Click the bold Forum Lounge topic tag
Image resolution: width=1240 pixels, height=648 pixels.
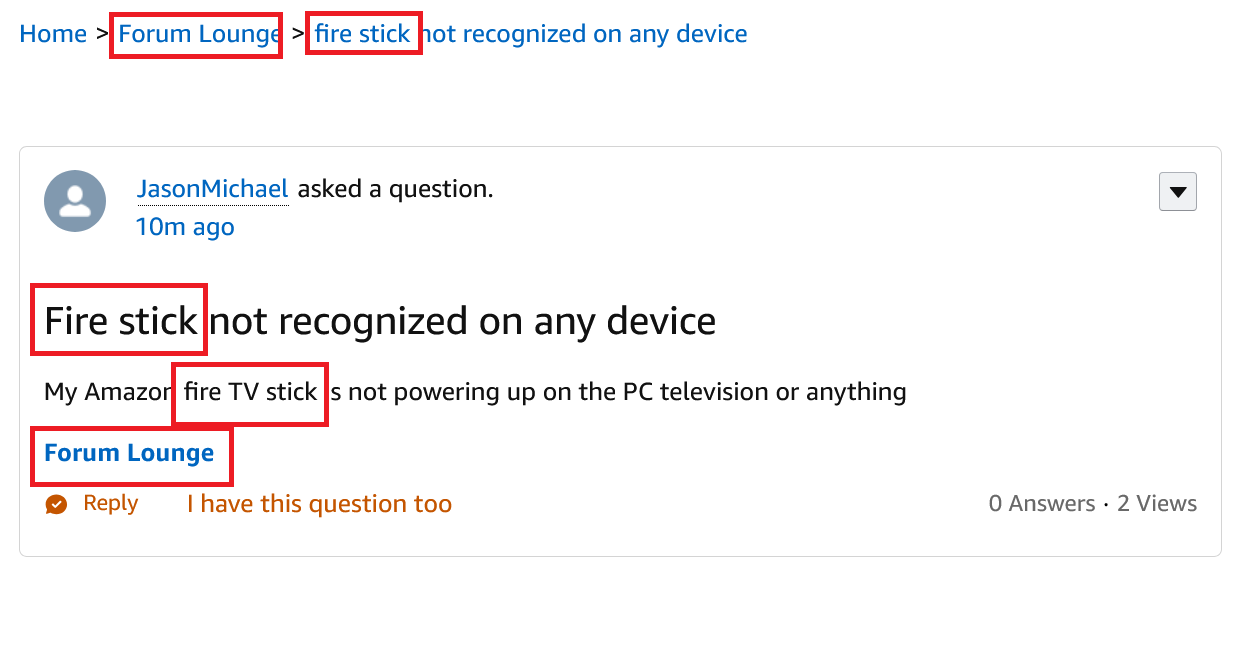point(129,453)
